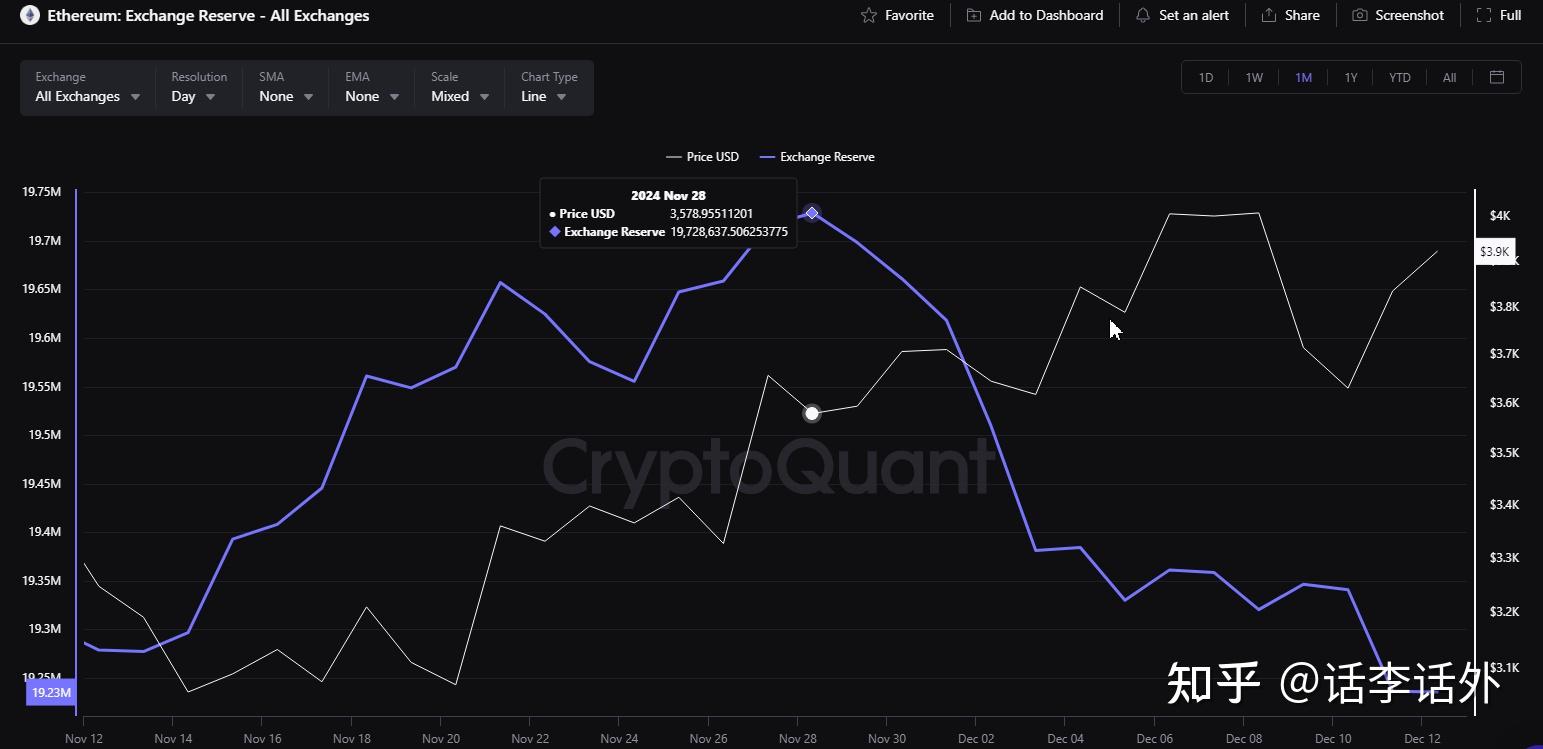Select the 1W time range
Viewport: 1543px width, 749px height.
pos(1254,77)
